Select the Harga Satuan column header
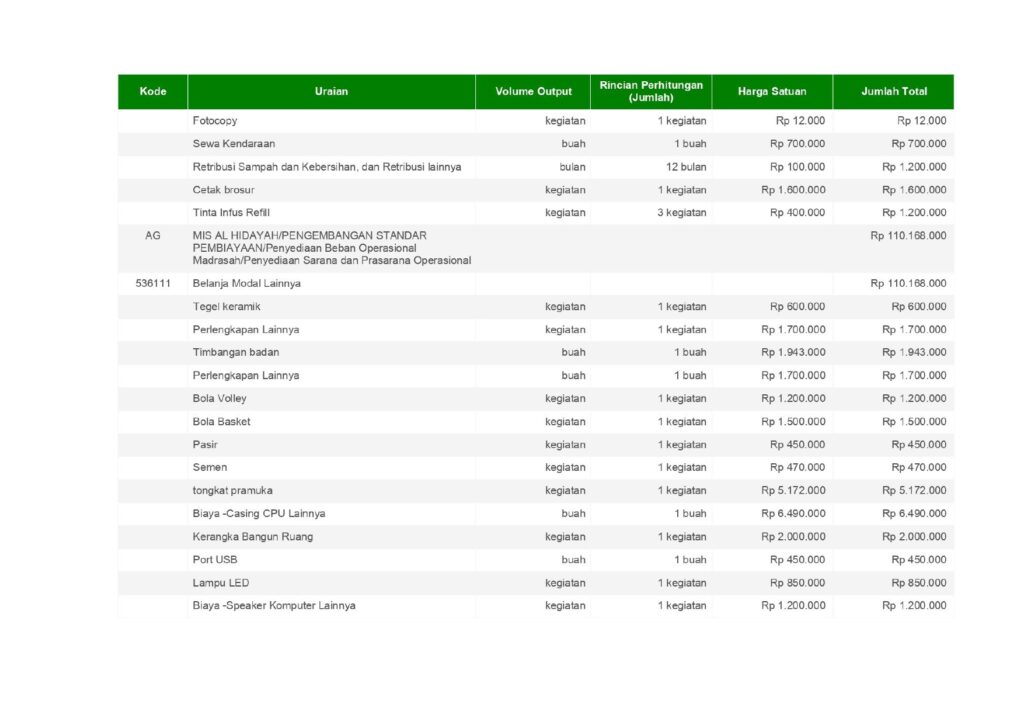Screen dimensions: 1024x725 coord(771,91)
